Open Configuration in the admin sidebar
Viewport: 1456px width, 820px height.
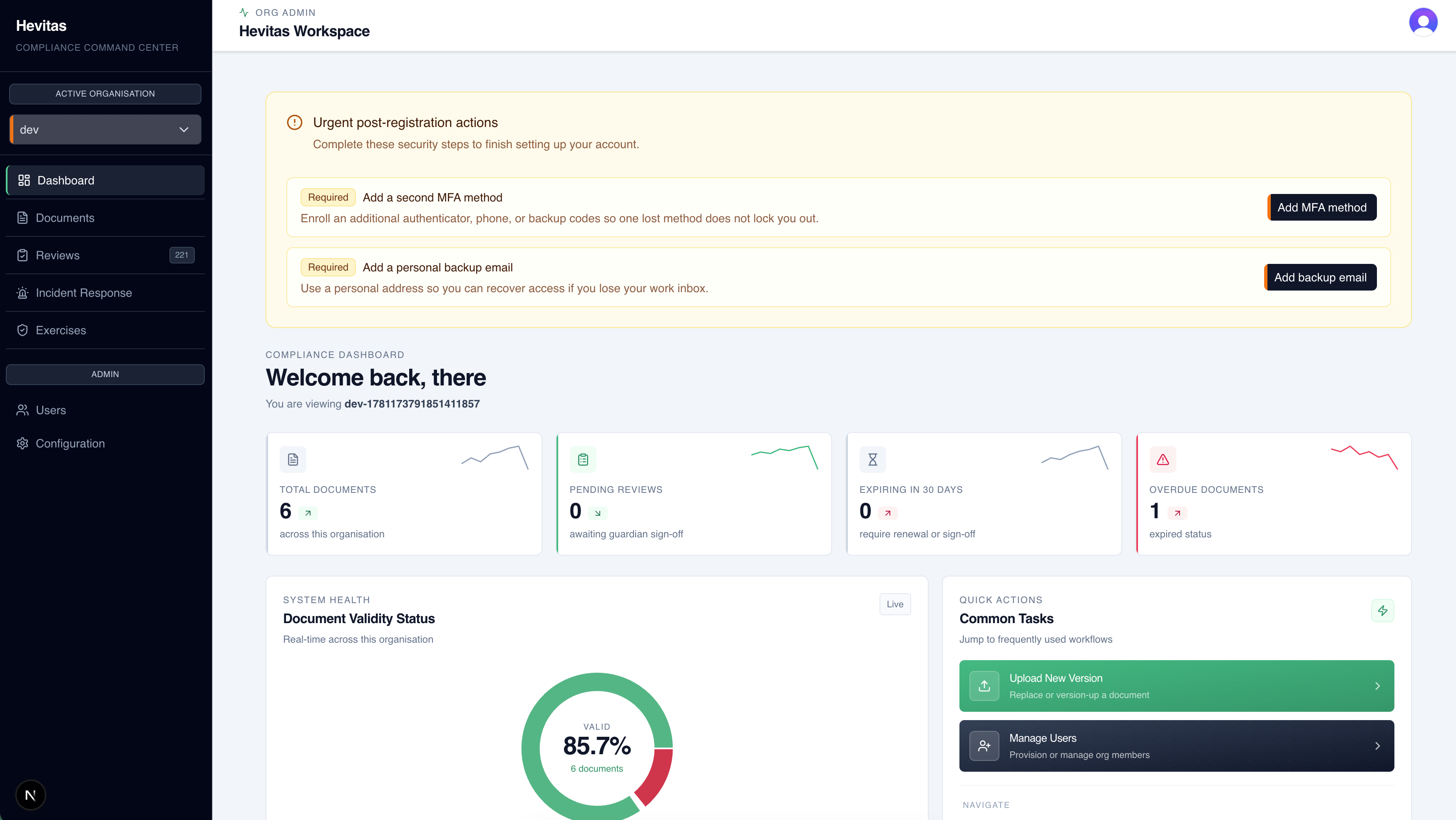pos(105,443)
